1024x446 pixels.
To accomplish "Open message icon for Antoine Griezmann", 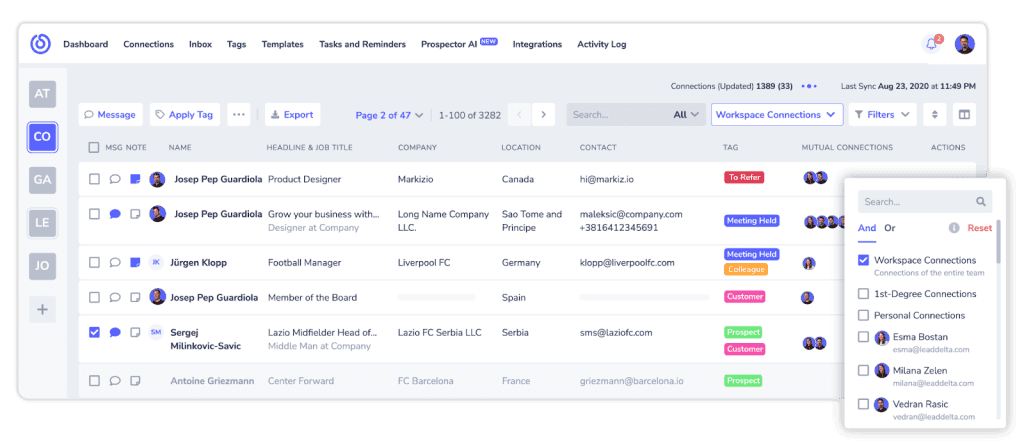I will click(115, 381).
